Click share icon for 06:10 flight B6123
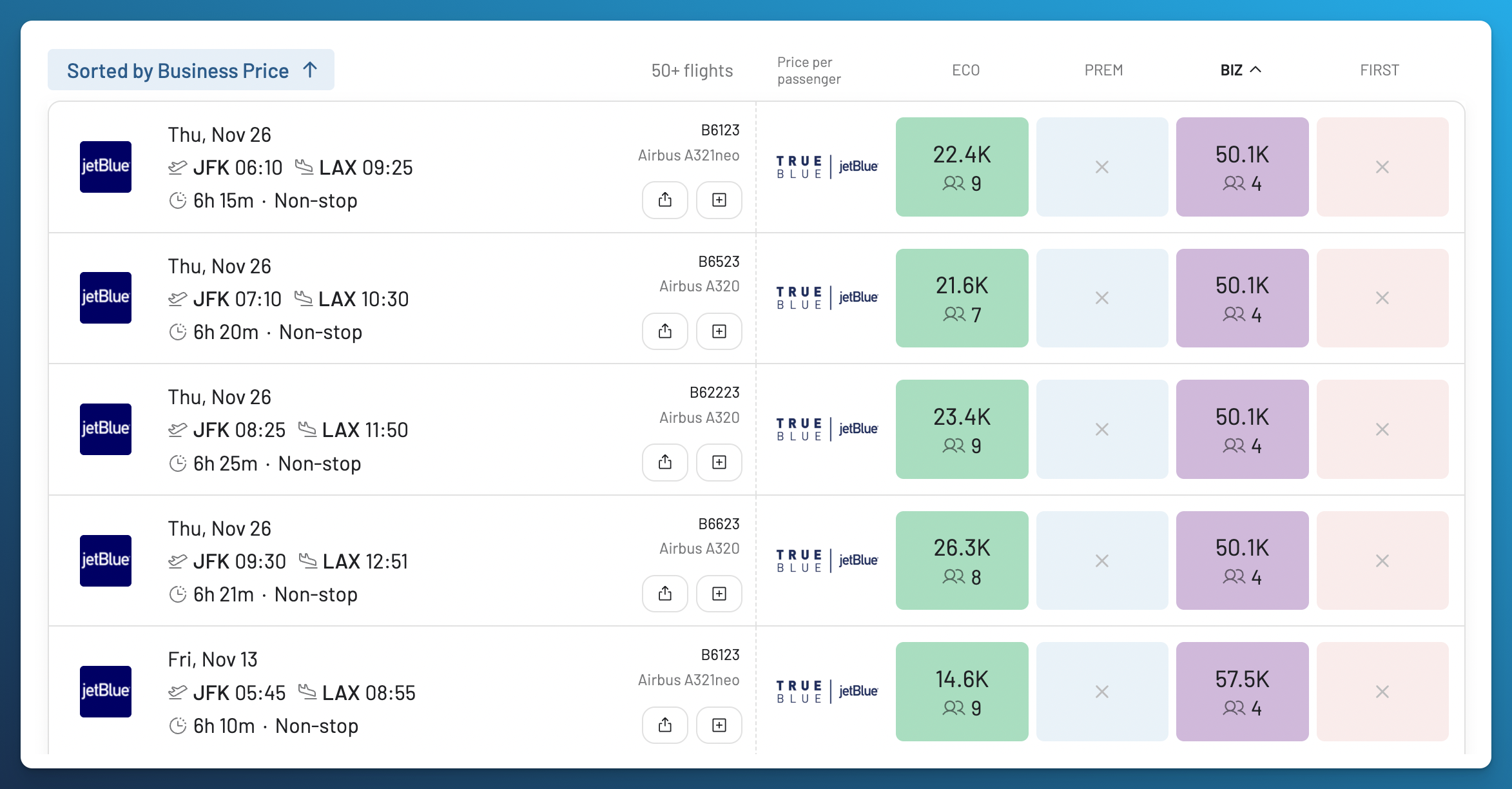 coord(665,200)
